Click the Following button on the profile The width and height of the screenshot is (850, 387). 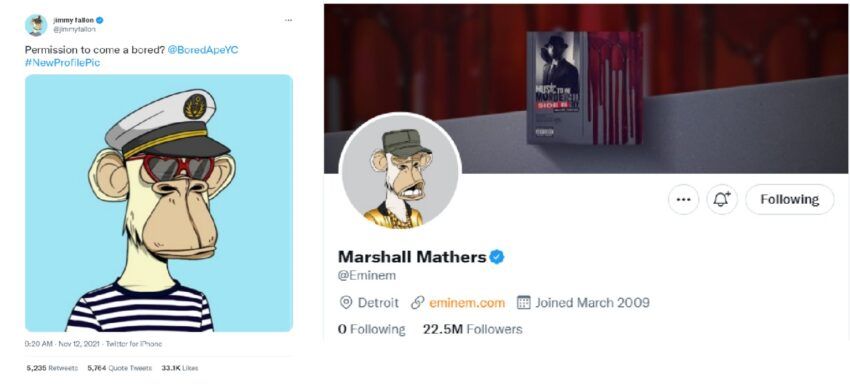point(789,199)
